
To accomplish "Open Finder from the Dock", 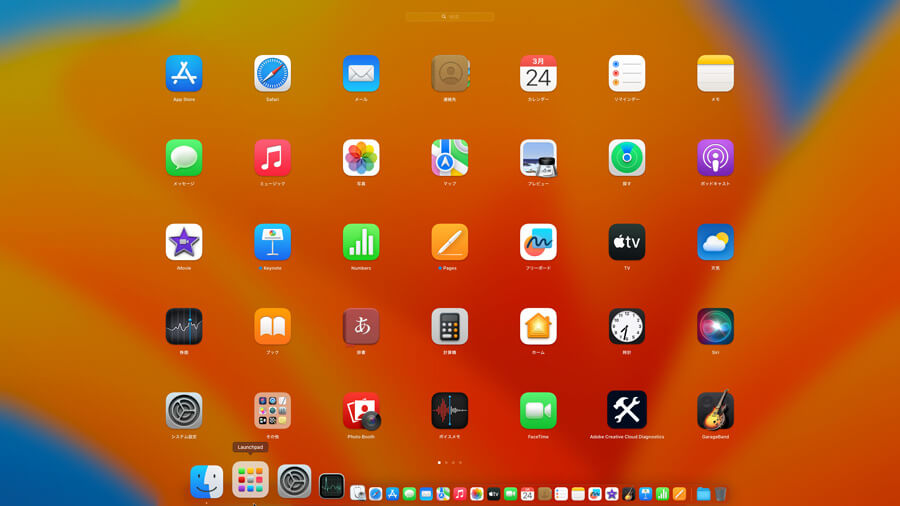I will (207, 481).
